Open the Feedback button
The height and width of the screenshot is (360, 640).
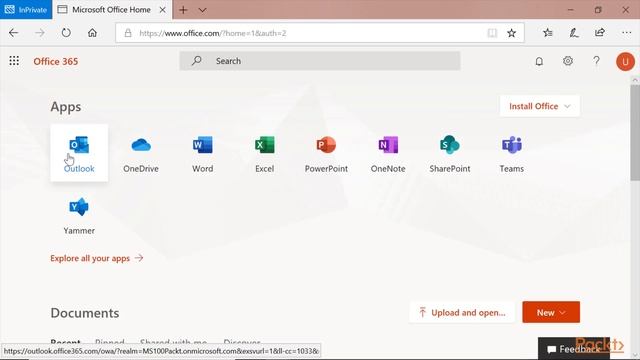pos(574,349)
